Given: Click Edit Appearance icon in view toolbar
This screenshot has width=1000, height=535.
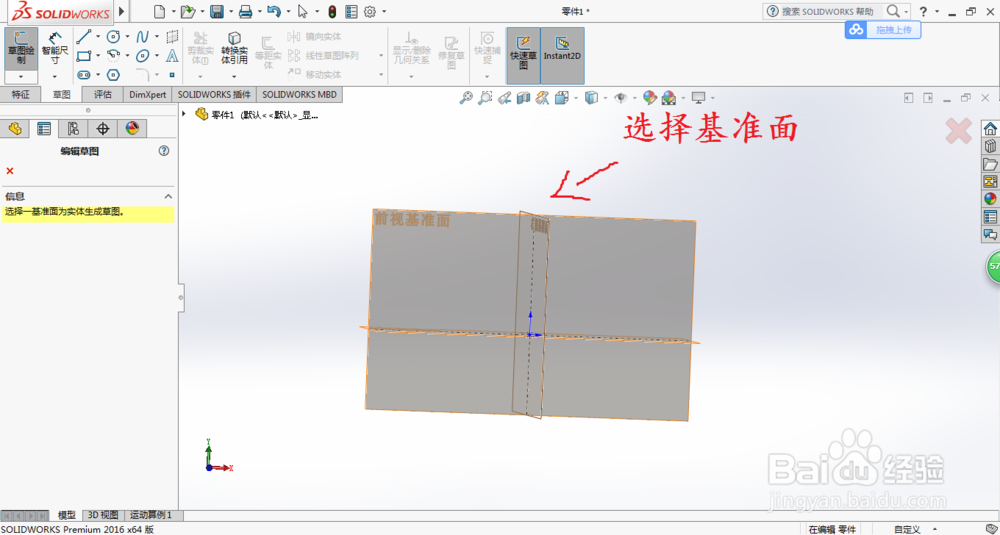Looking at the screenshot, I should coord(649,98).
